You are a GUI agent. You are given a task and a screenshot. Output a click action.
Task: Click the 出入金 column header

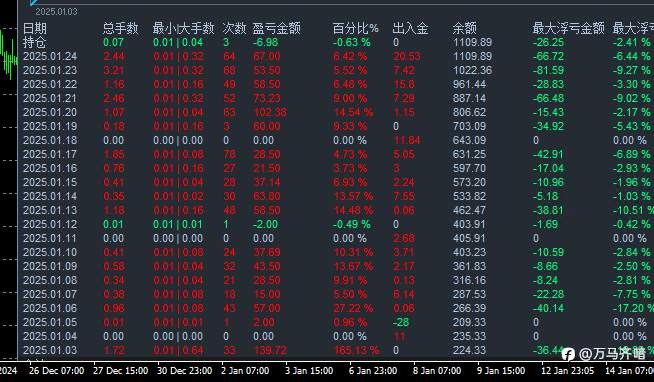pyautogui.click(x=410, y=28)
